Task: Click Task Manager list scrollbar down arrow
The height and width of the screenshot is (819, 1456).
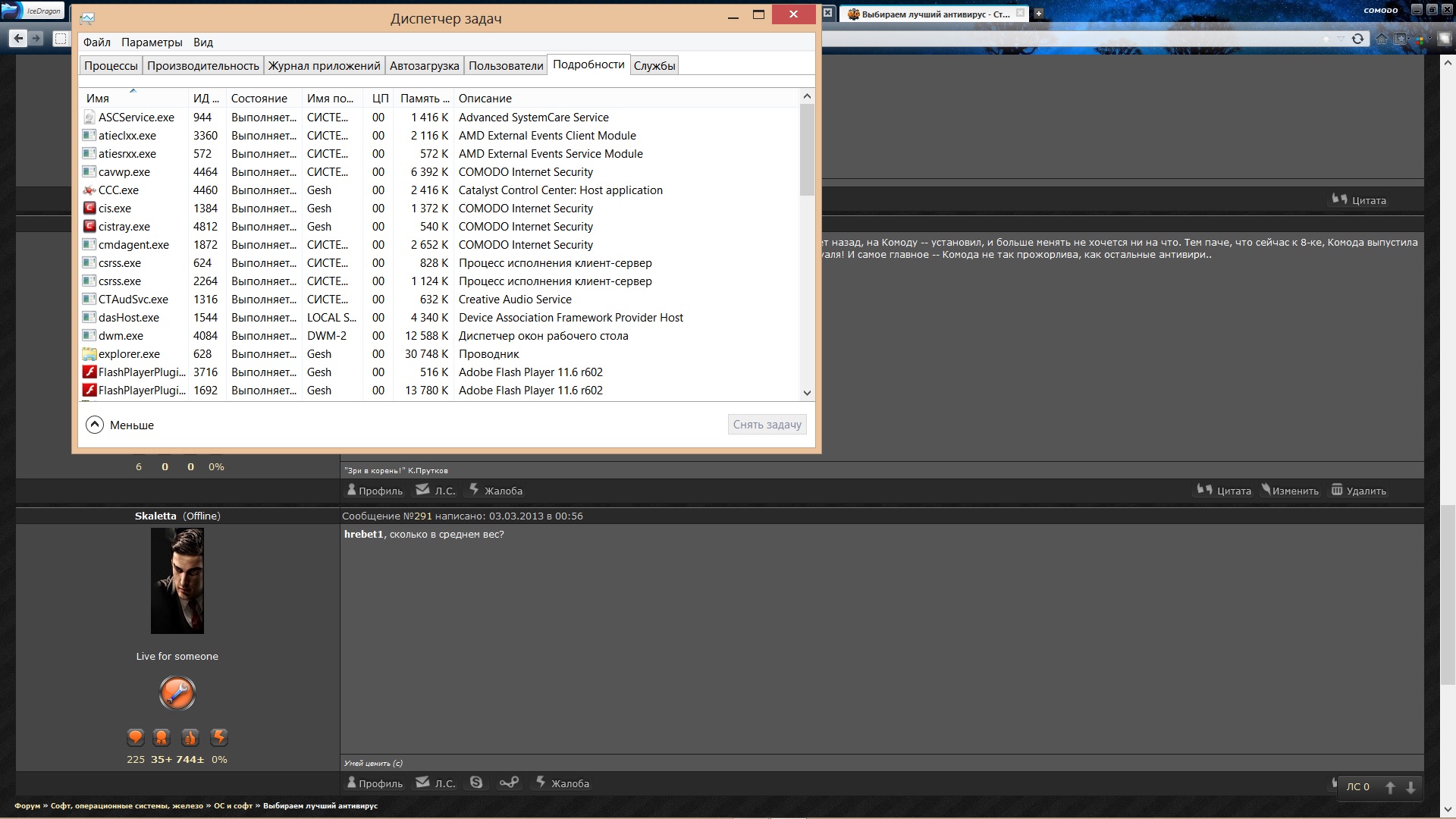Action: [x=807, y=393]
